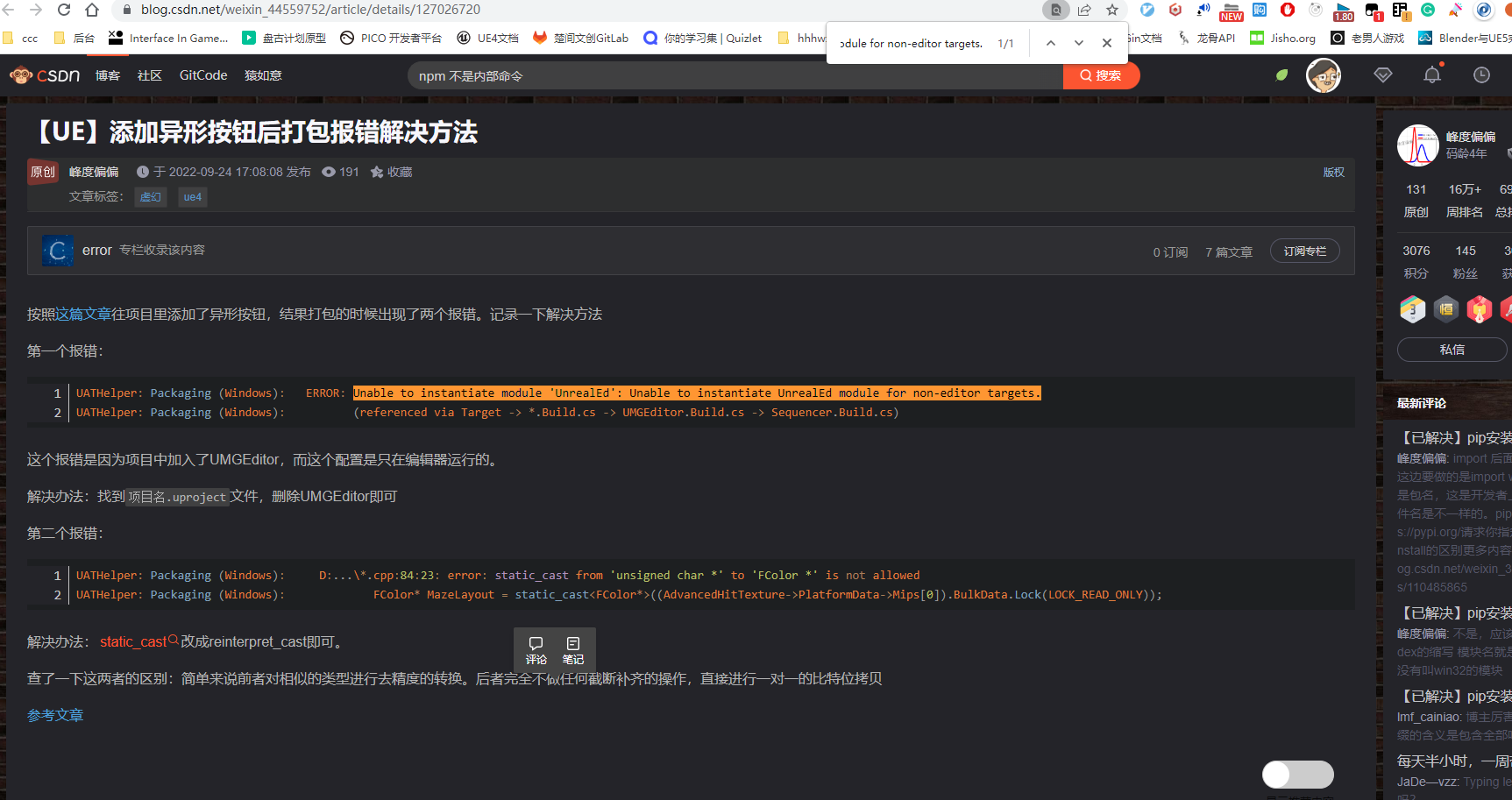1512x800 pixels.
Task: Open the 参考文章 reference link
Action: tap(55, 715)
